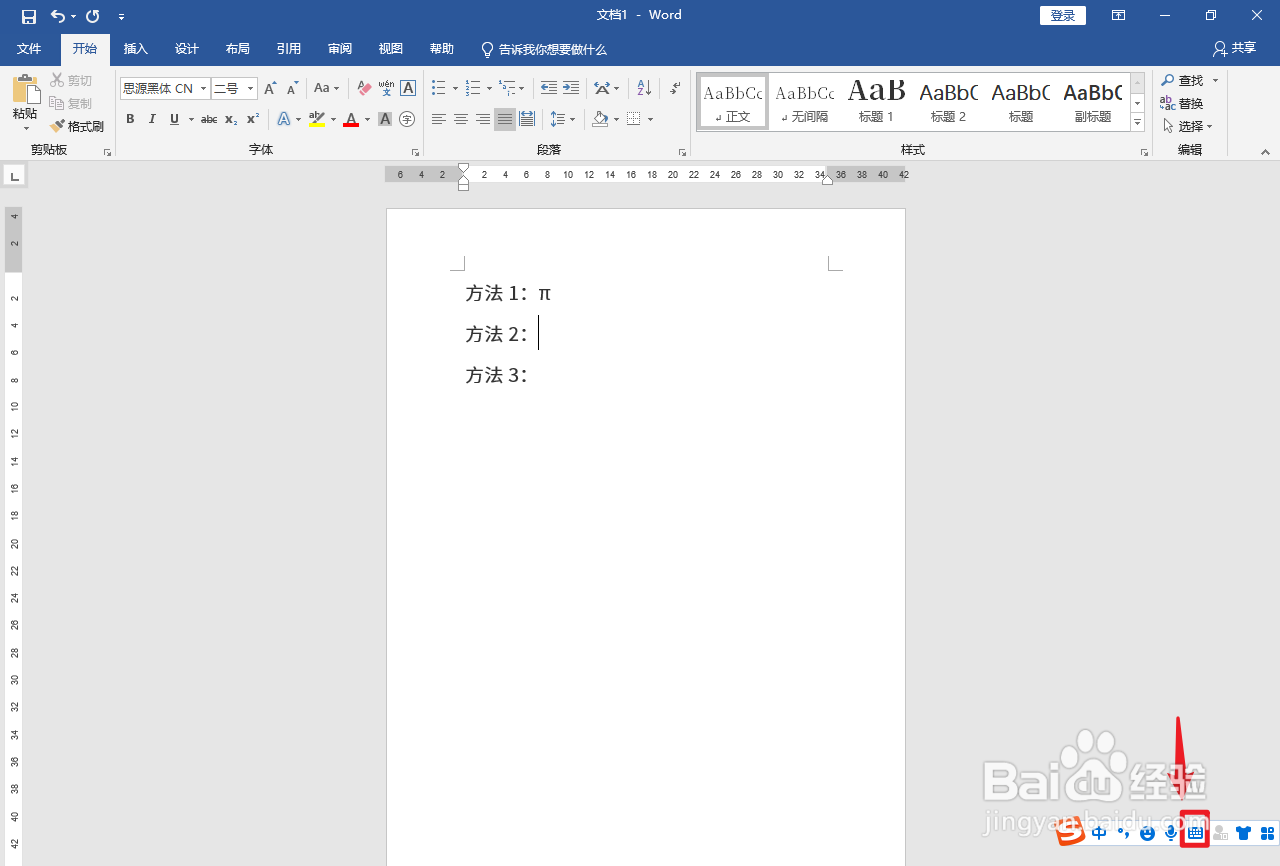
Task: Open the Font dialog launcher
Action: click(415, 152)
